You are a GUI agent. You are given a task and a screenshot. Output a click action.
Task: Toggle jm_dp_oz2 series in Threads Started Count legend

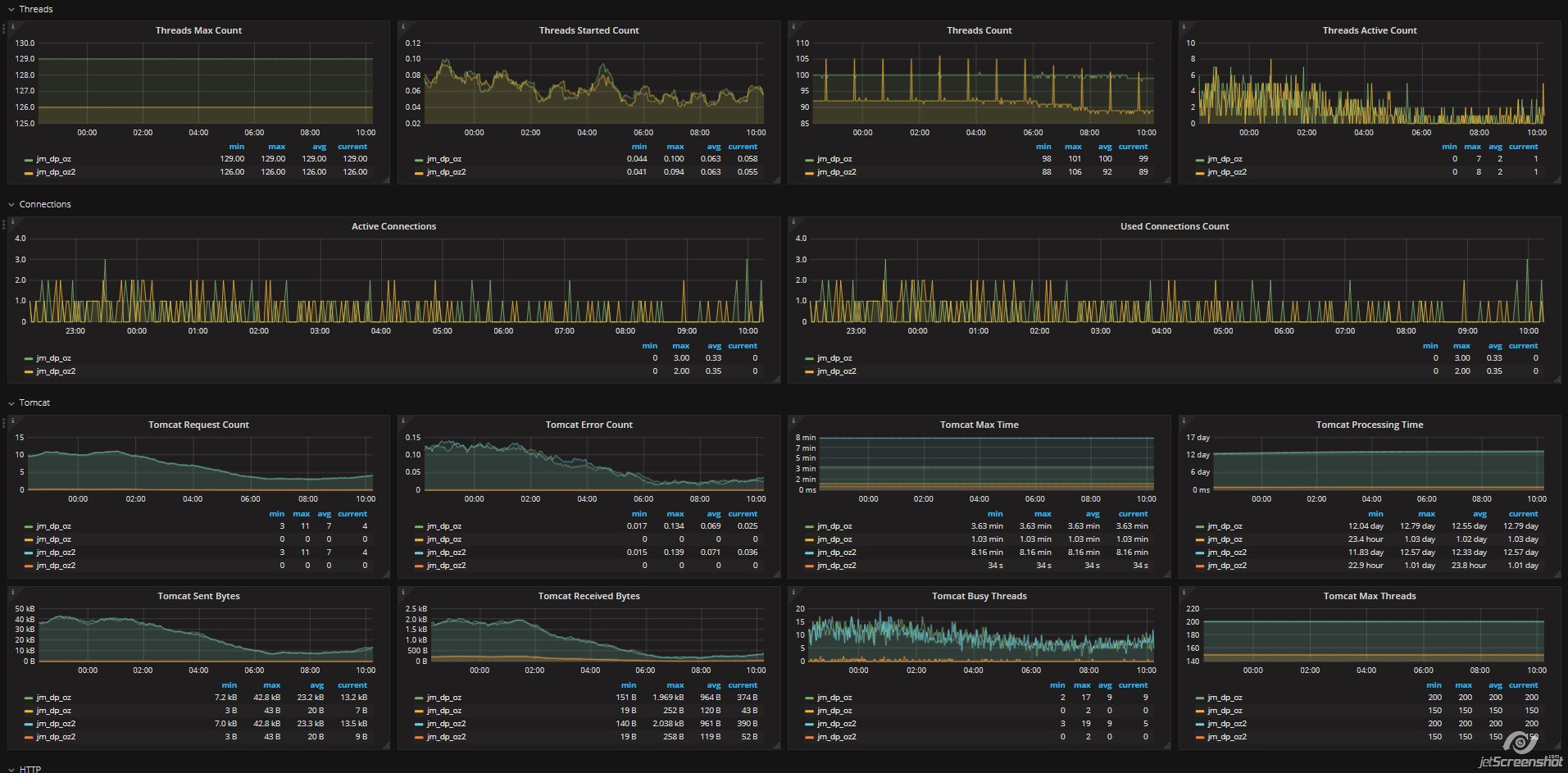[x=446, y=172]
